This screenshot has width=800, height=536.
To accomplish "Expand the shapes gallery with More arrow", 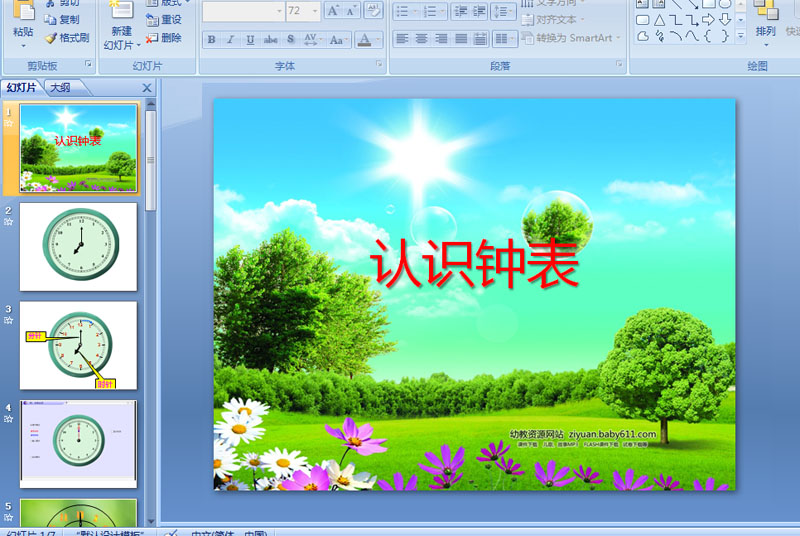I will click(741, 36).
